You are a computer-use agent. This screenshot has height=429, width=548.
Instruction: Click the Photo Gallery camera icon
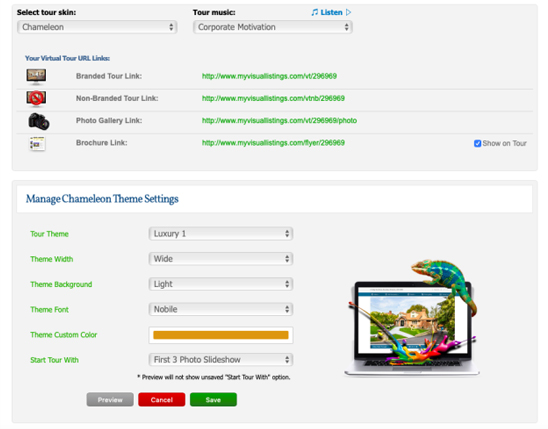coord(39,121)
